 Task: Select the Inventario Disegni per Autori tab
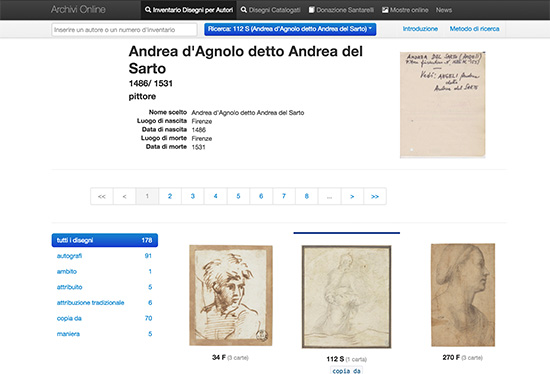tap(189, 10)
